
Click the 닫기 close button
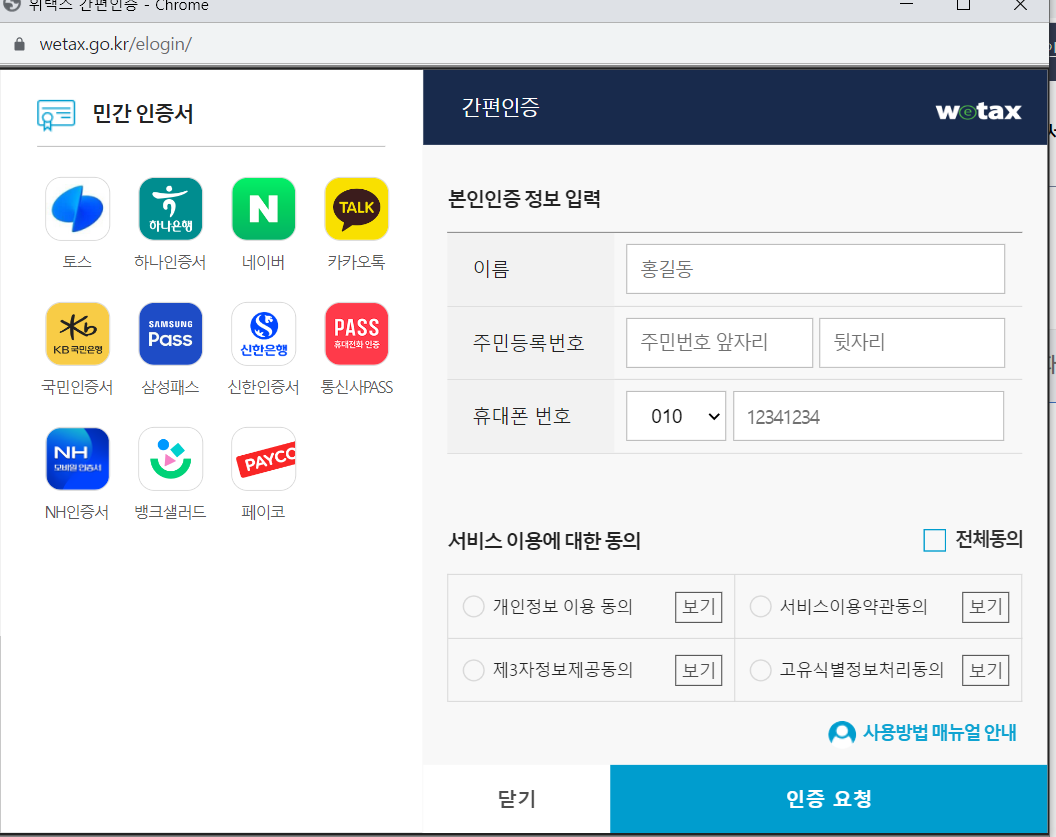[517, 799]
